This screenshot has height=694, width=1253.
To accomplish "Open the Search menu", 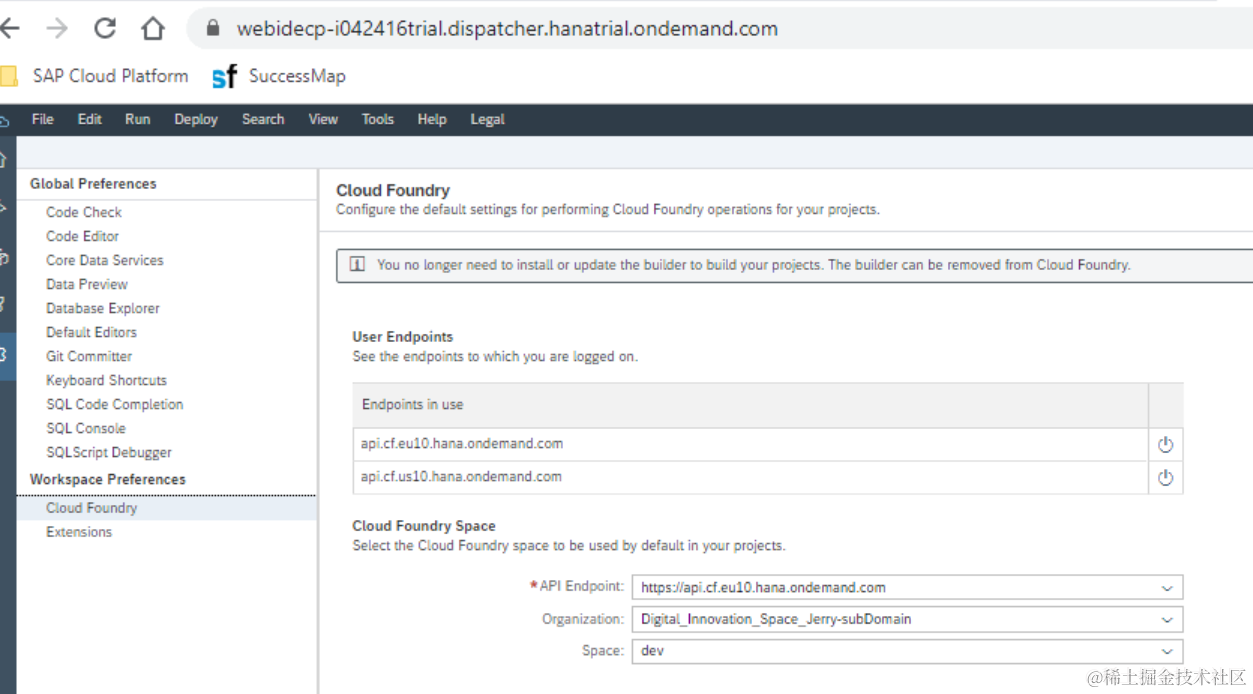I will point(263,119).
